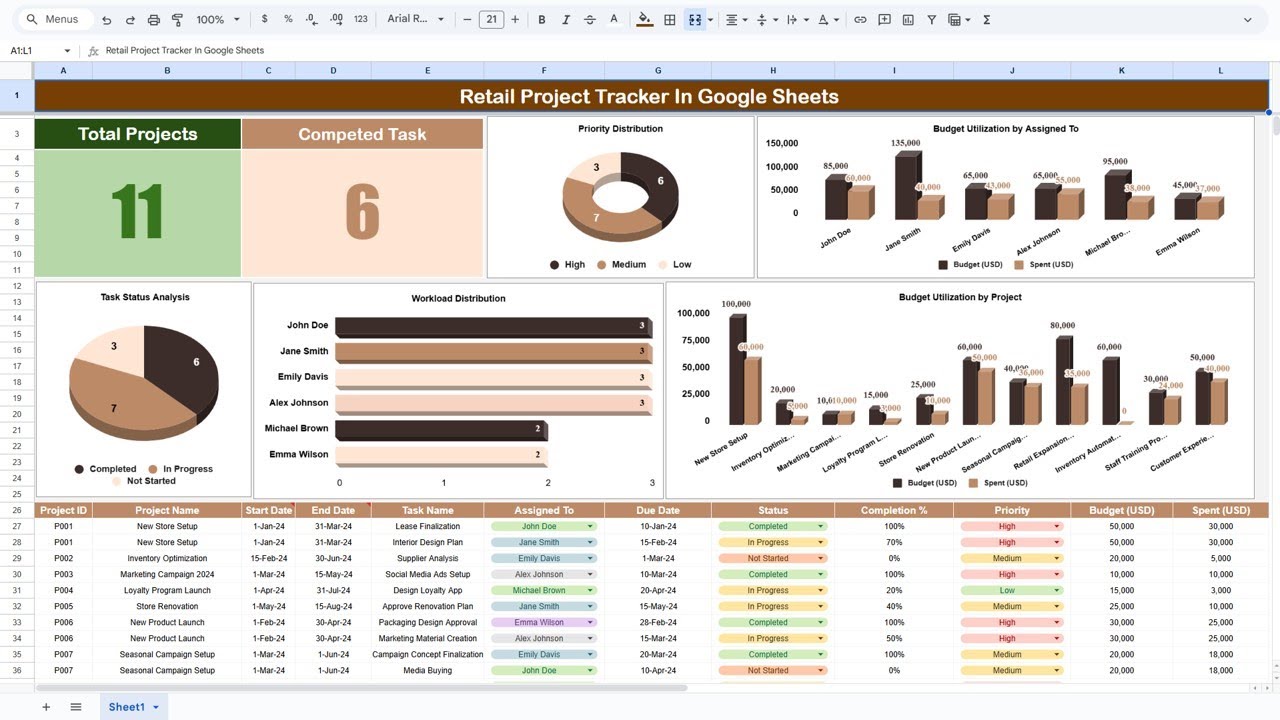Open the fill color picker
This screenshot has height=720, width=1280.
tap(644, 19)
